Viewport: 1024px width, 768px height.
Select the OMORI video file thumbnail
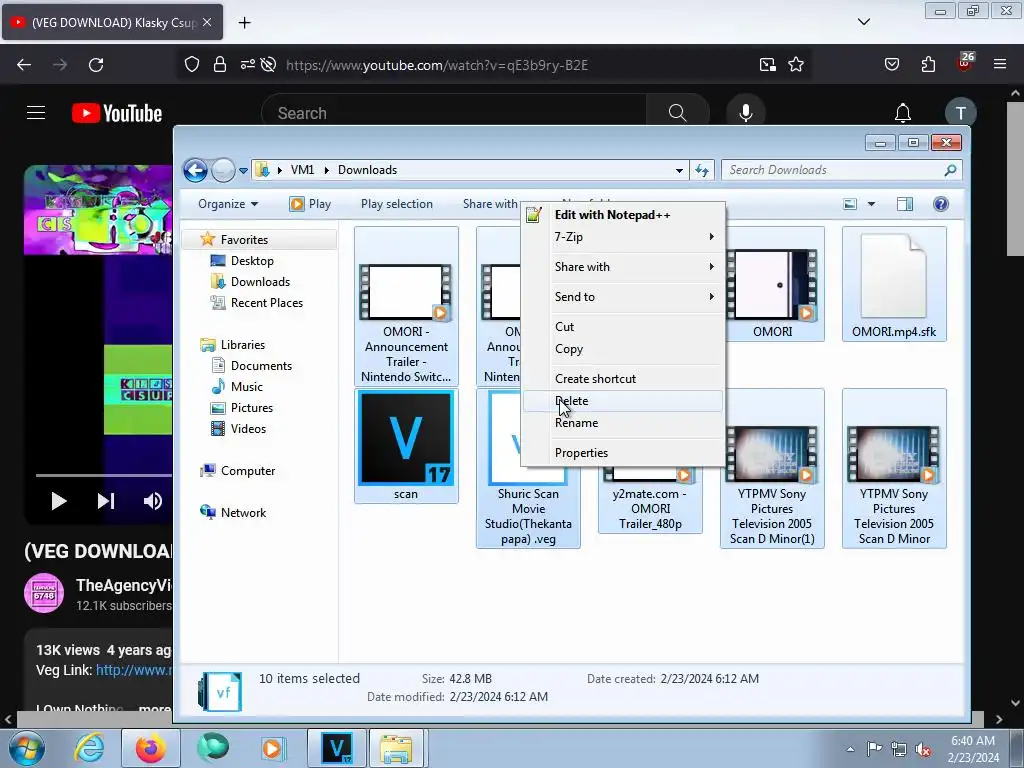pos(773,284)
